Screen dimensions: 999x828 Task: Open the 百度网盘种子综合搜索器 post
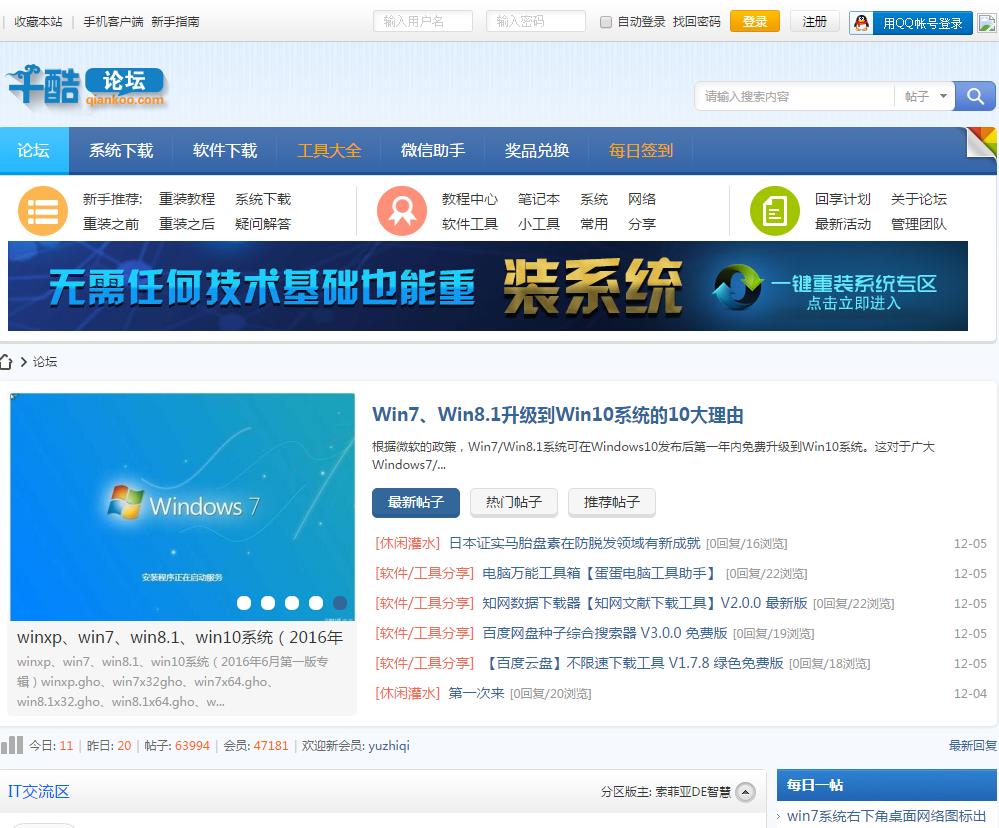[604, 633]
